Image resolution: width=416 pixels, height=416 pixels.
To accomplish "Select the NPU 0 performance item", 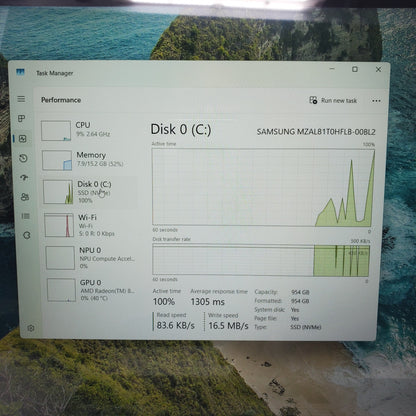I will pyautogui.click(x=91, y=258).
